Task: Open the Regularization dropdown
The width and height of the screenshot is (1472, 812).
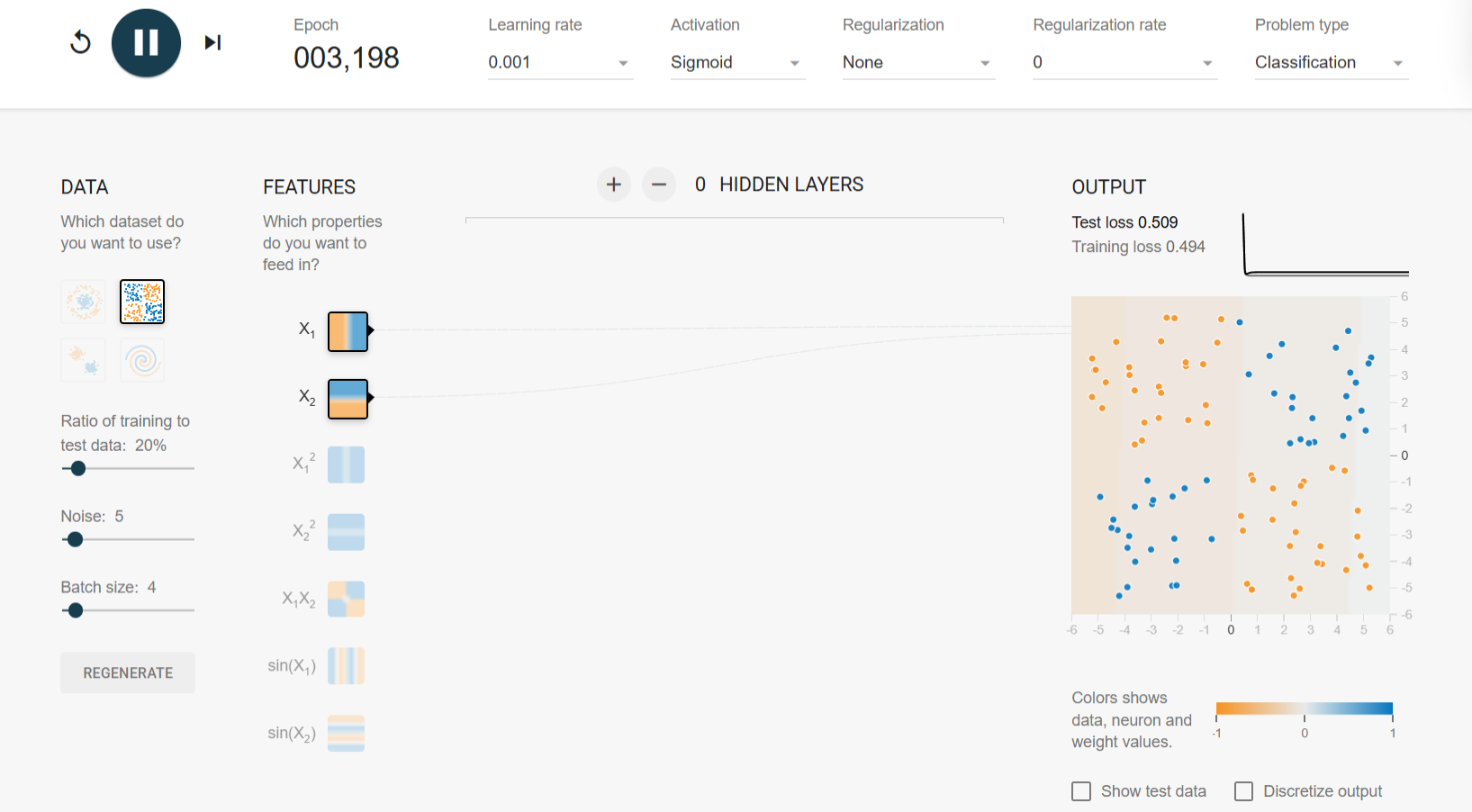Action: (918, 62)
